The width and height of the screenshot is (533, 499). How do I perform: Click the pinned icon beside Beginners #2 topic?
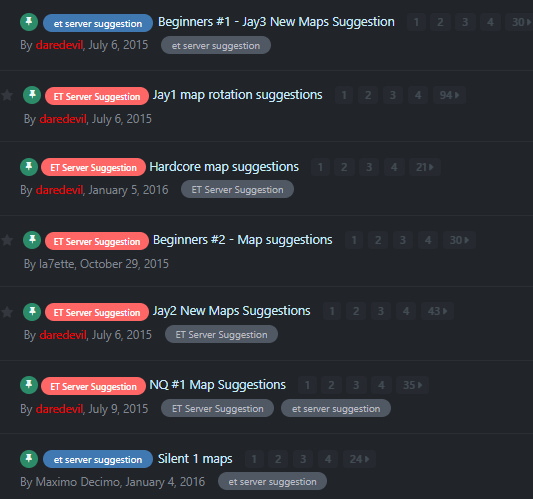pos(32,240)
